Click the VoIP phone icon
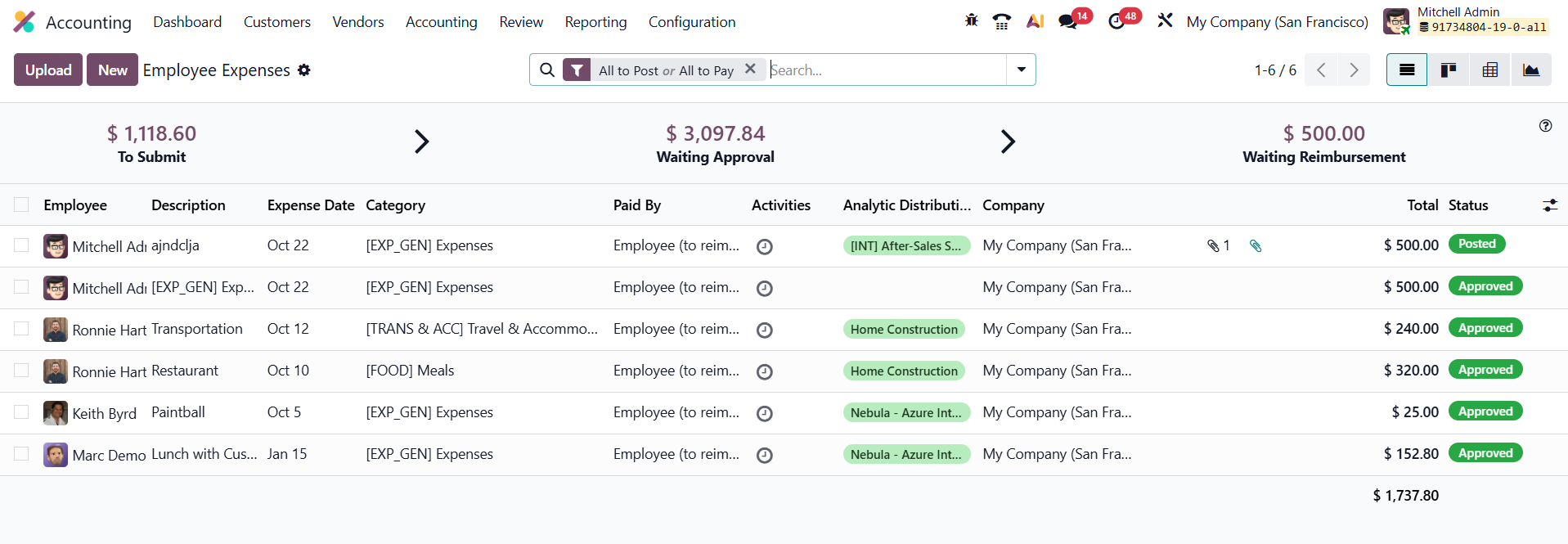The width and height of the screenshot is (1568, 544). coord(1001,21)
